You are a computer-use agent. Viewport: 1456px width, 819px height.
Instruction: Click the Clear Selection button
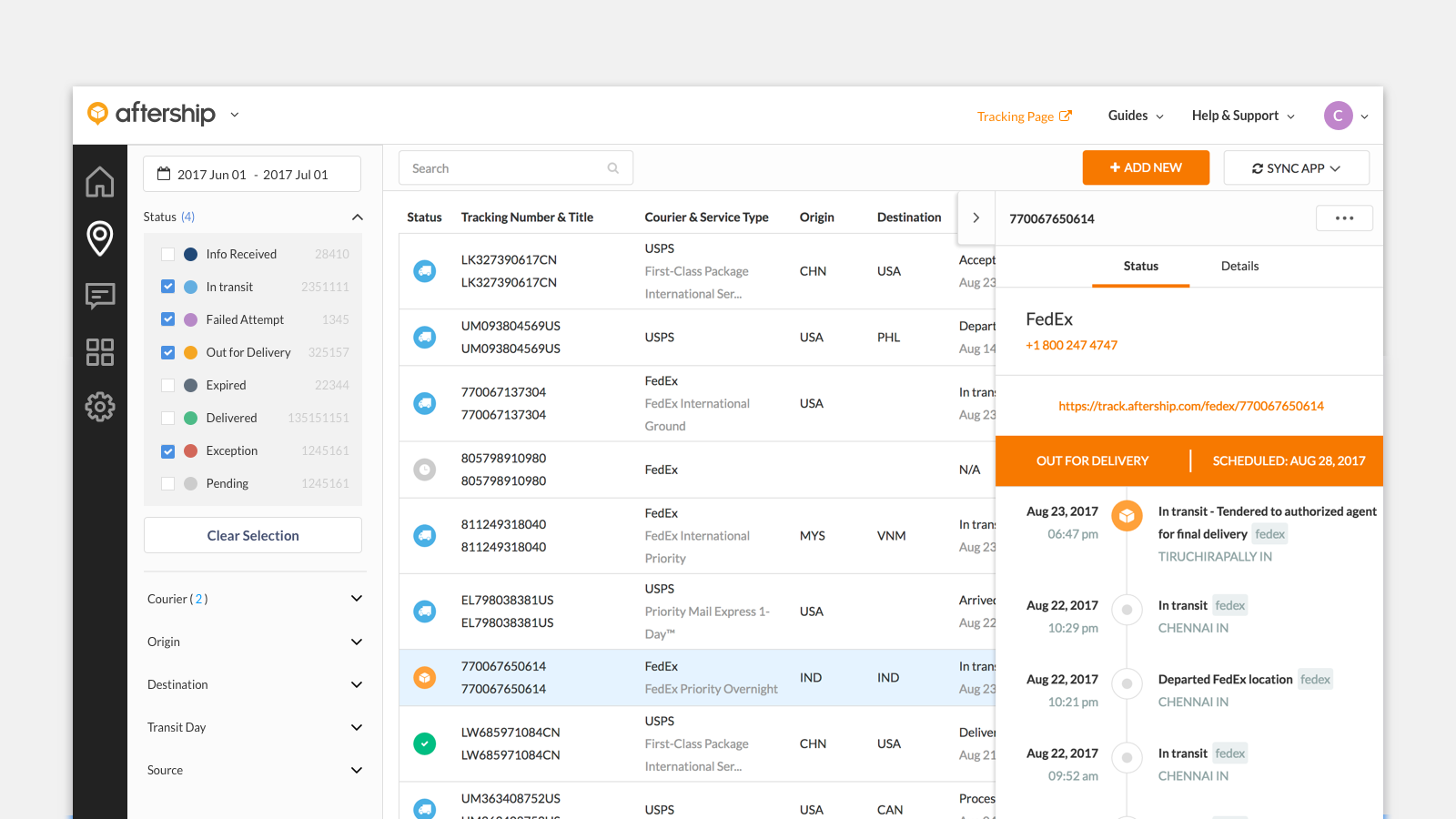tap(253, 535)
